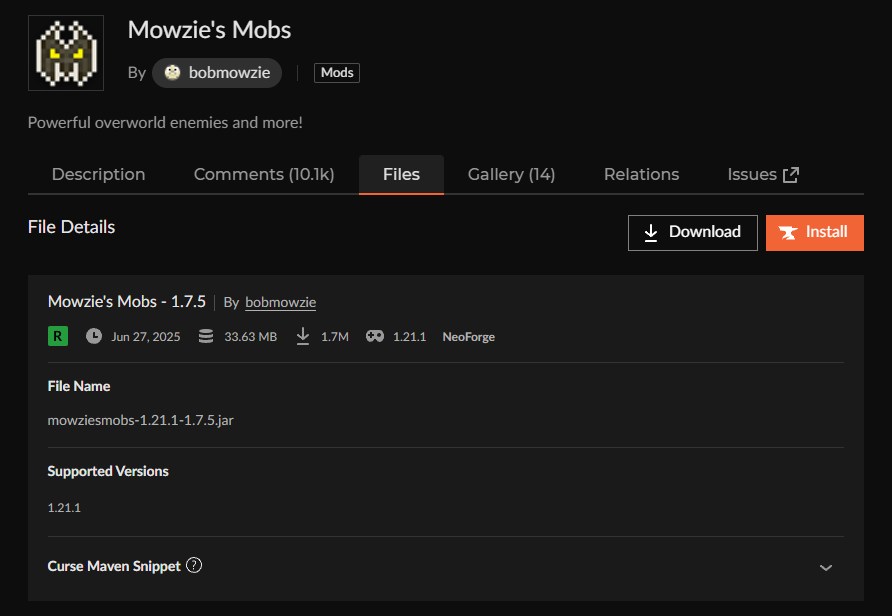This screenshot has width=892, height=616.
Task: Click the external link icon beside Issues
Action: [790, 175]
